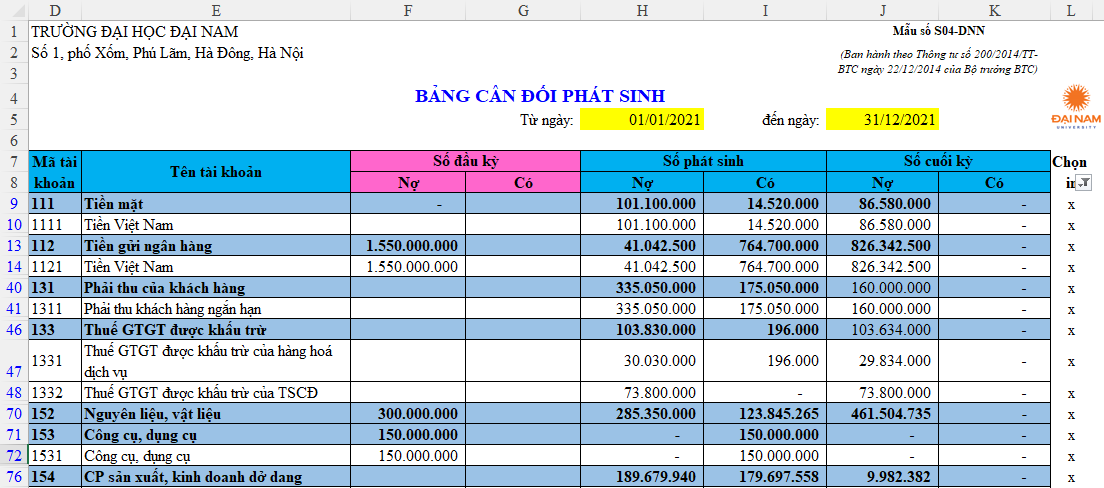Viewport: 1104px width, 488px height.
Task: Select account code 111 cell
Action: click(56, 204)
